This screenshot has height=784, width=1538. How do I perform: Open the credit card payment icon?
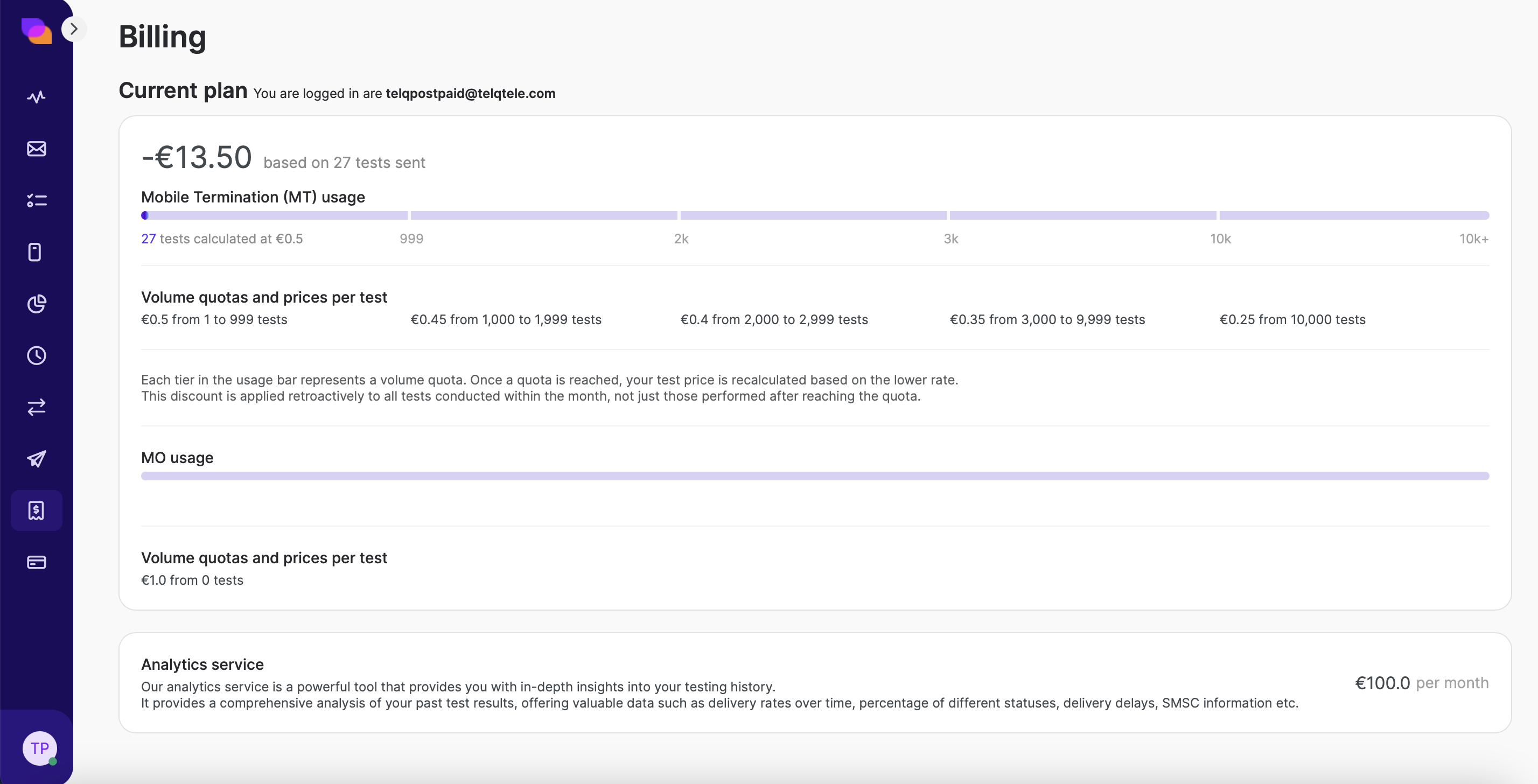coord(37,563)
